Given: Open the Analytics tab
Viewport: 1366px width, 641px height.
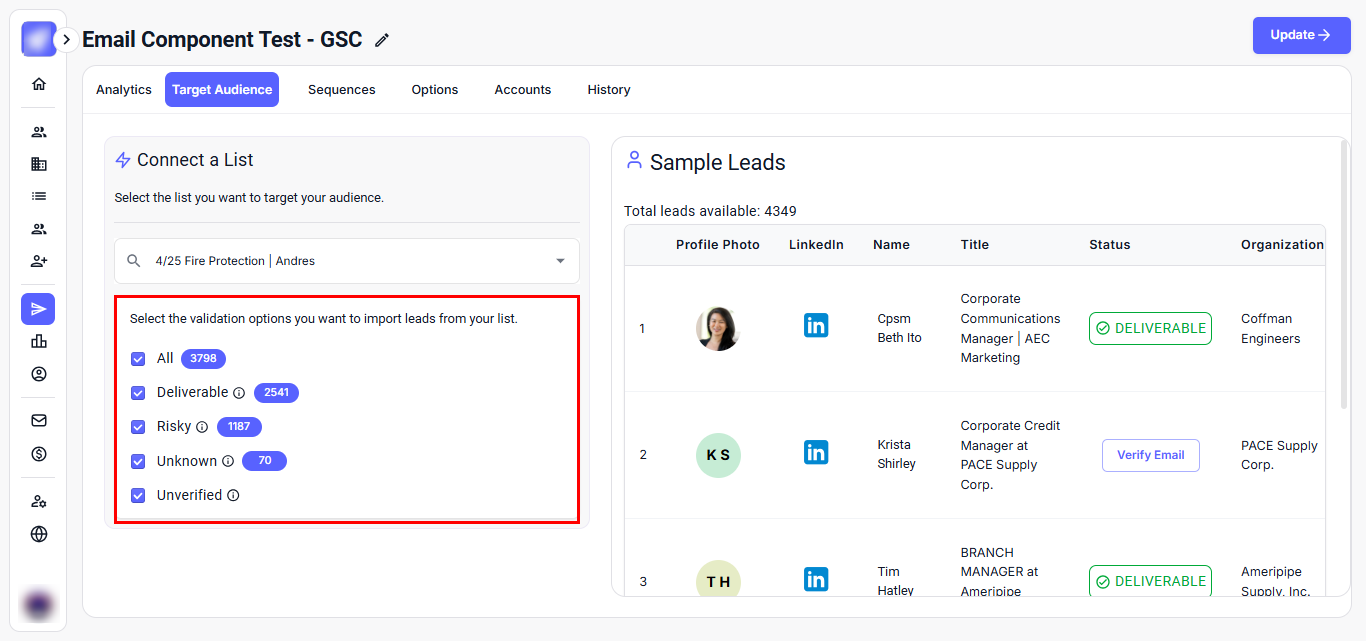Looking at the screenshot, I should click(124, 90).
